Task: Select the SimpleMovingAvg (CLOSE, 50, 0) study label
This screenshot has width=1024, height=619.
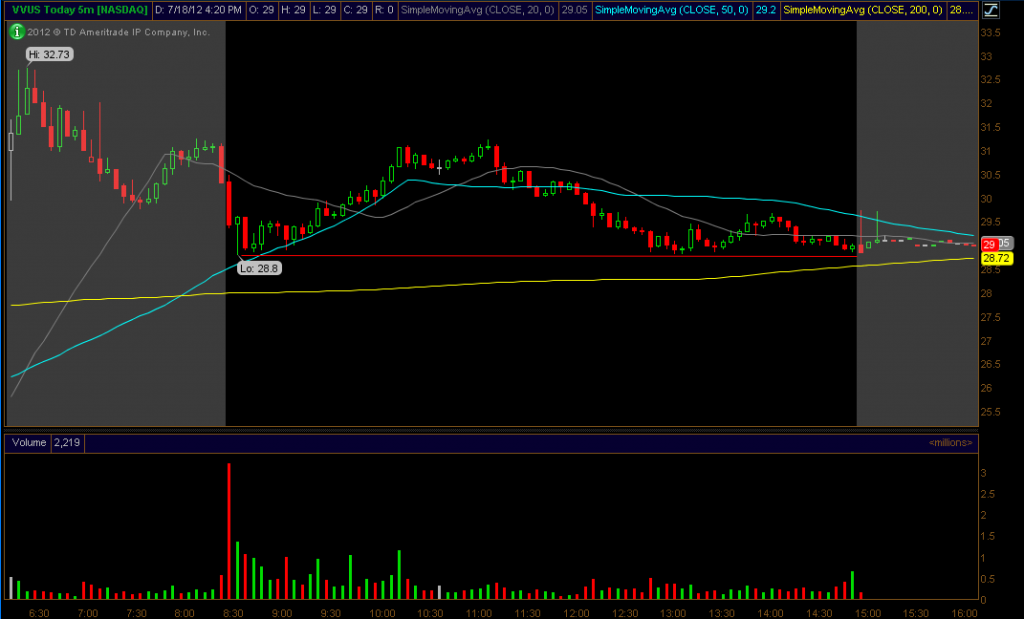Action: point(673,10)
